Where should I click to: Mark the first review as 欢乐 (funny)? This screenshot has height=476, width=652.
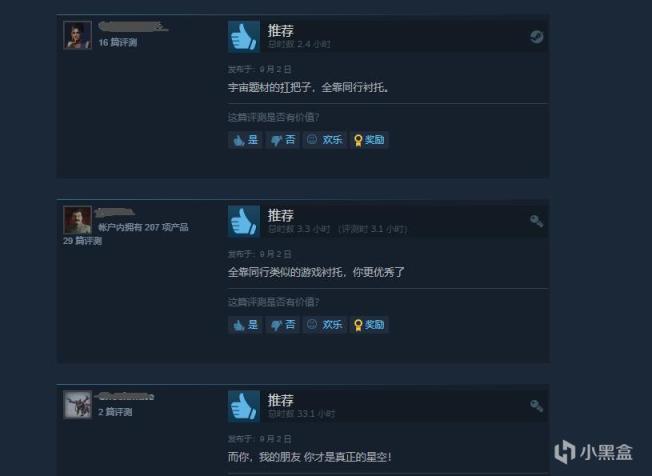[325, 140]
